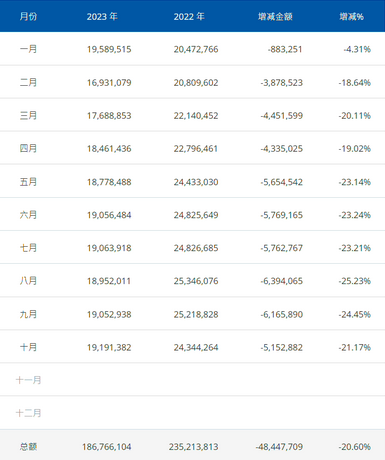385x460 pixels.
Task: Select the 一月 row label
Action: pos(28,49)
